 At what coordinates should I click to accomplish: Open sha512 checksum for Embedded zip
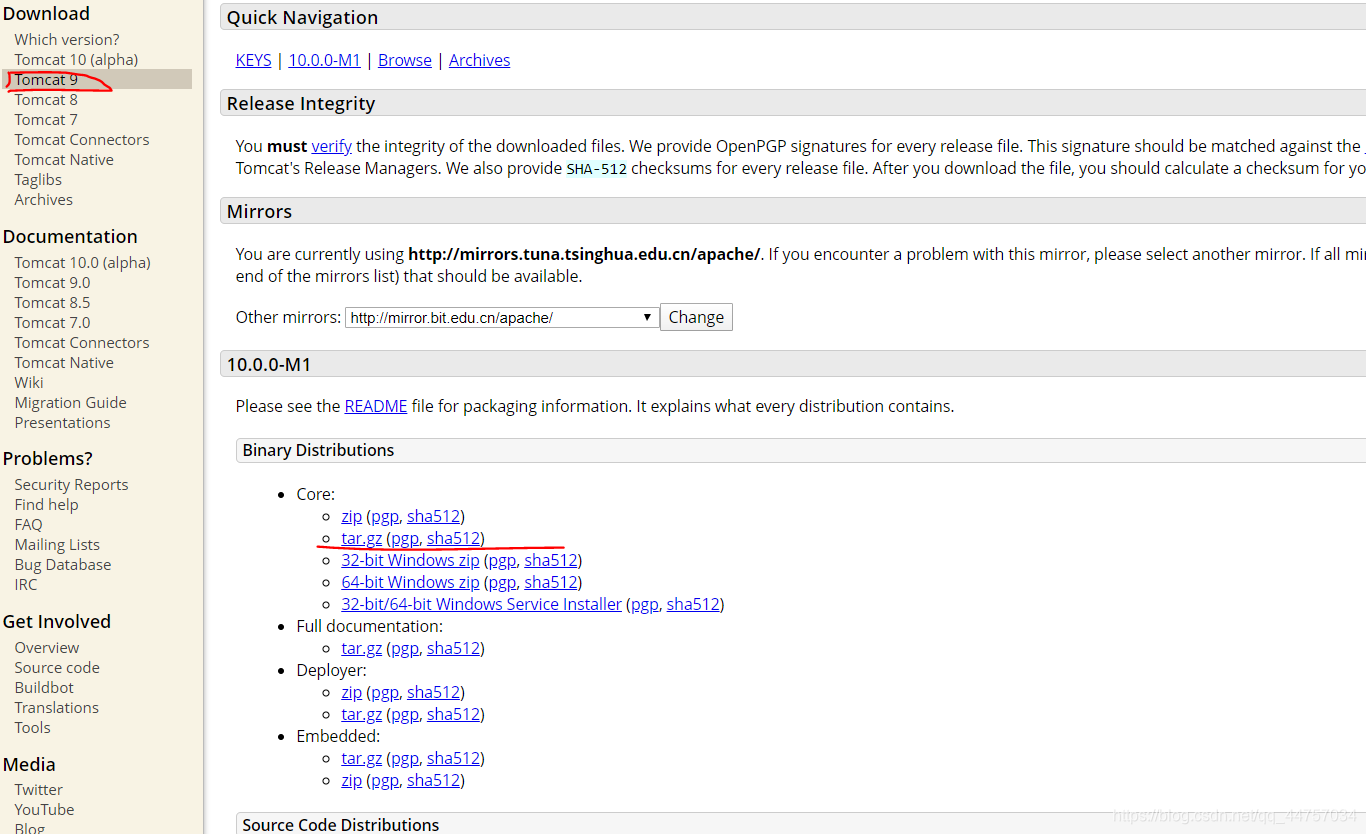433,780
